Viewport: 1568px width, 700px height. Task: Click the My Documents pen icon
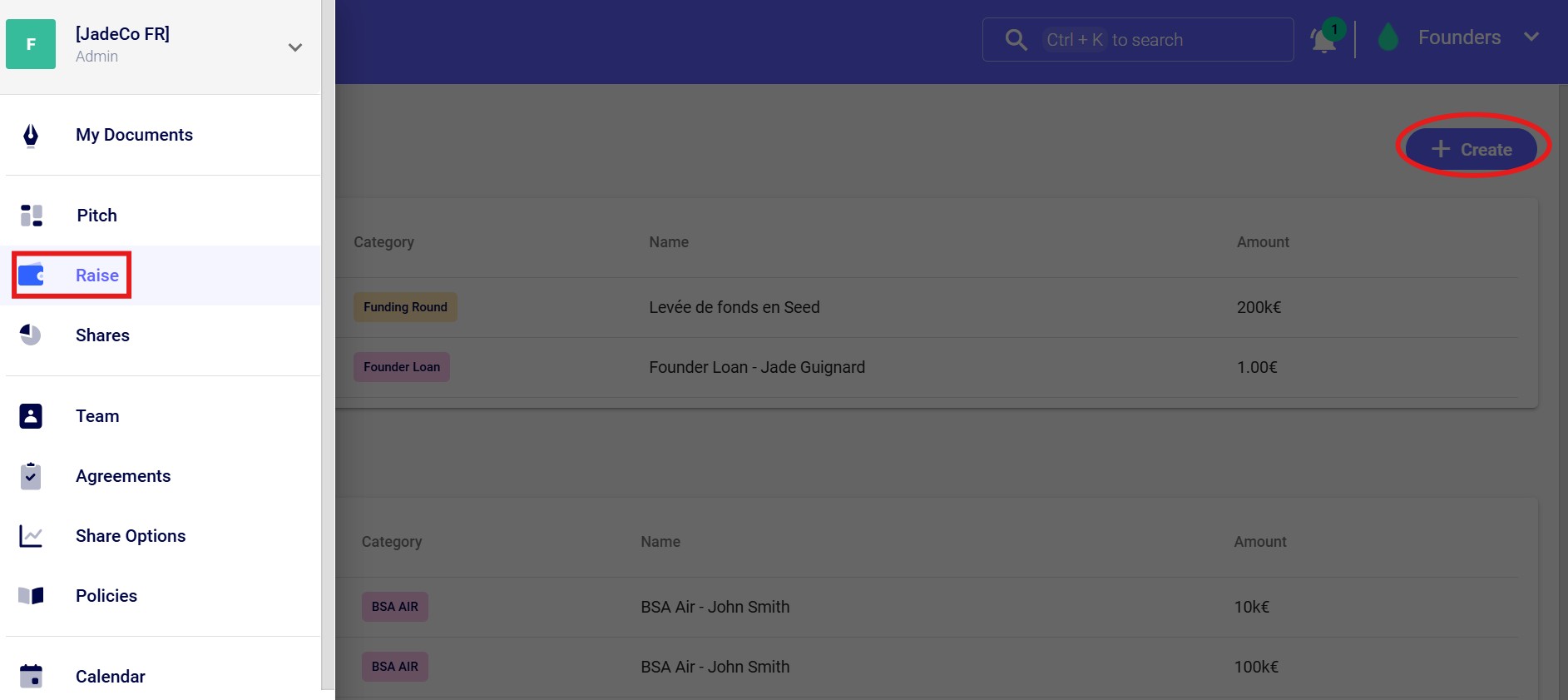31,135
